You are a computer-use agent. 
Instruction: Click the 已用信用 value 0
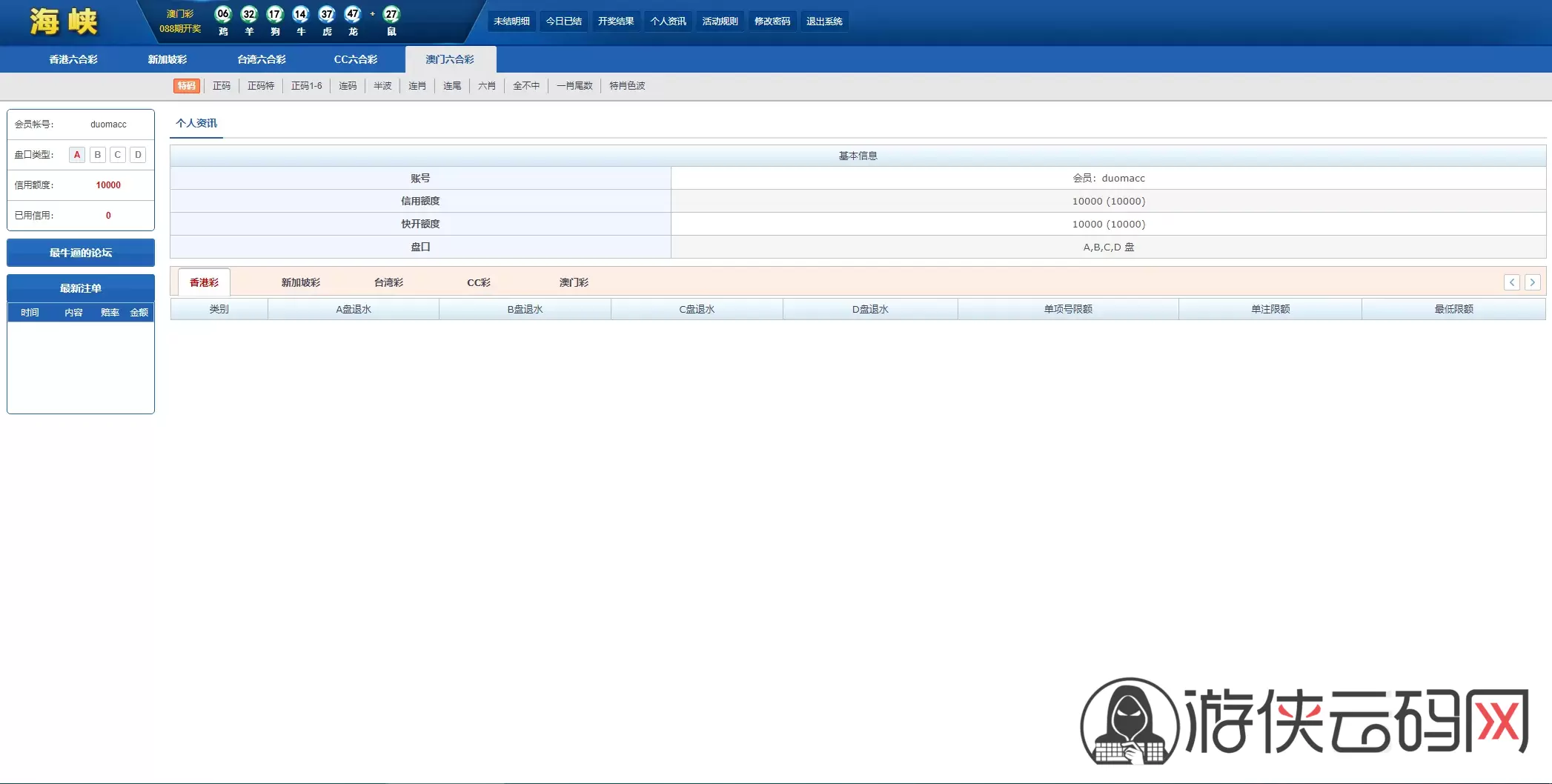tap(108, 216)
